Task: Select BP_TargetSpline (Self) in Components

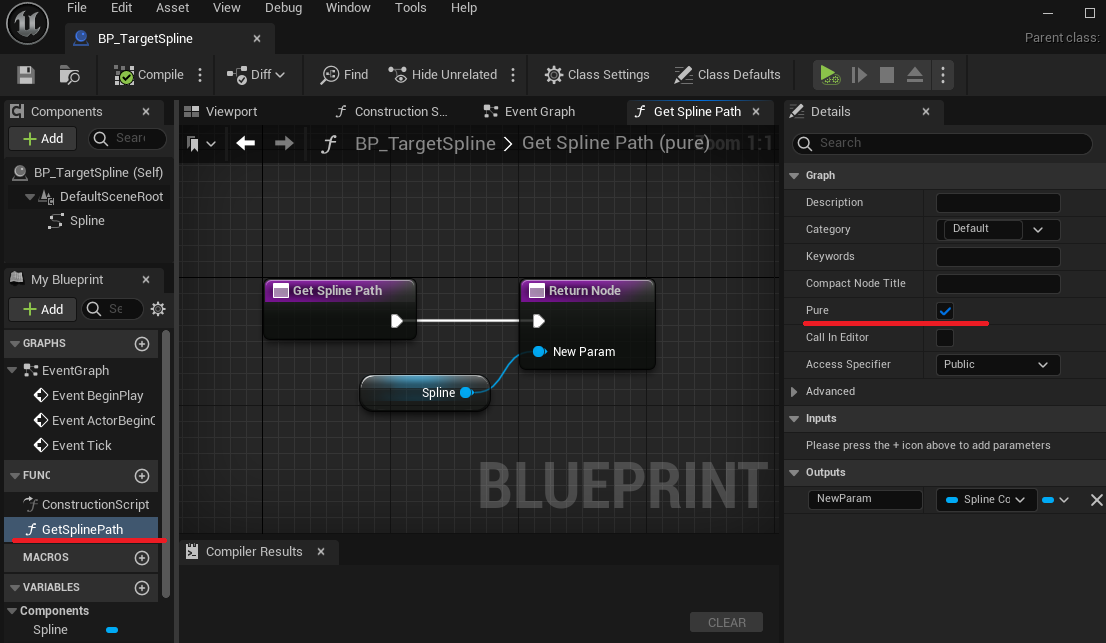Action: (87, 172)
